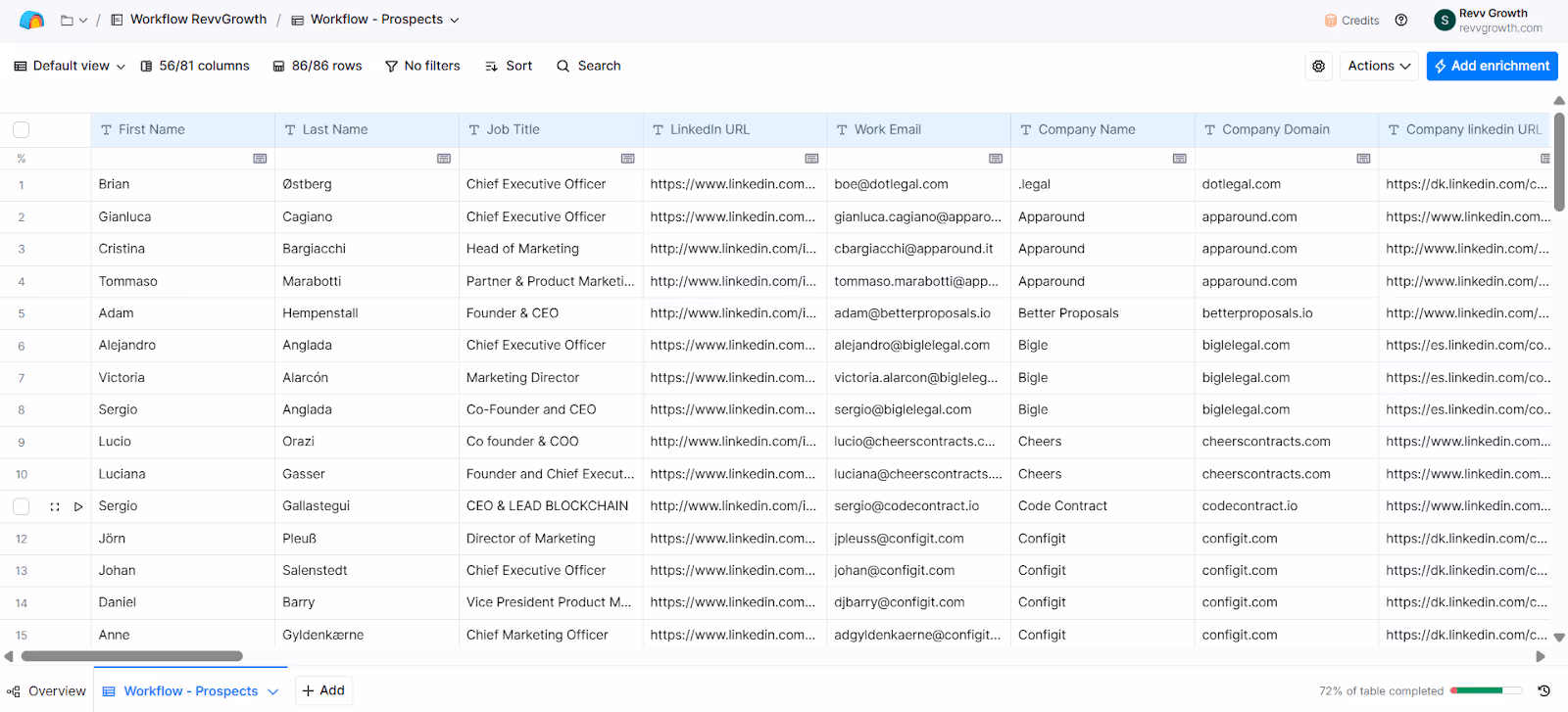The width and height of the screenshot is (1568, 712).
Task: Click scroll-right arrow on horizontal scrollbar
Action: tap(1541, 656)
